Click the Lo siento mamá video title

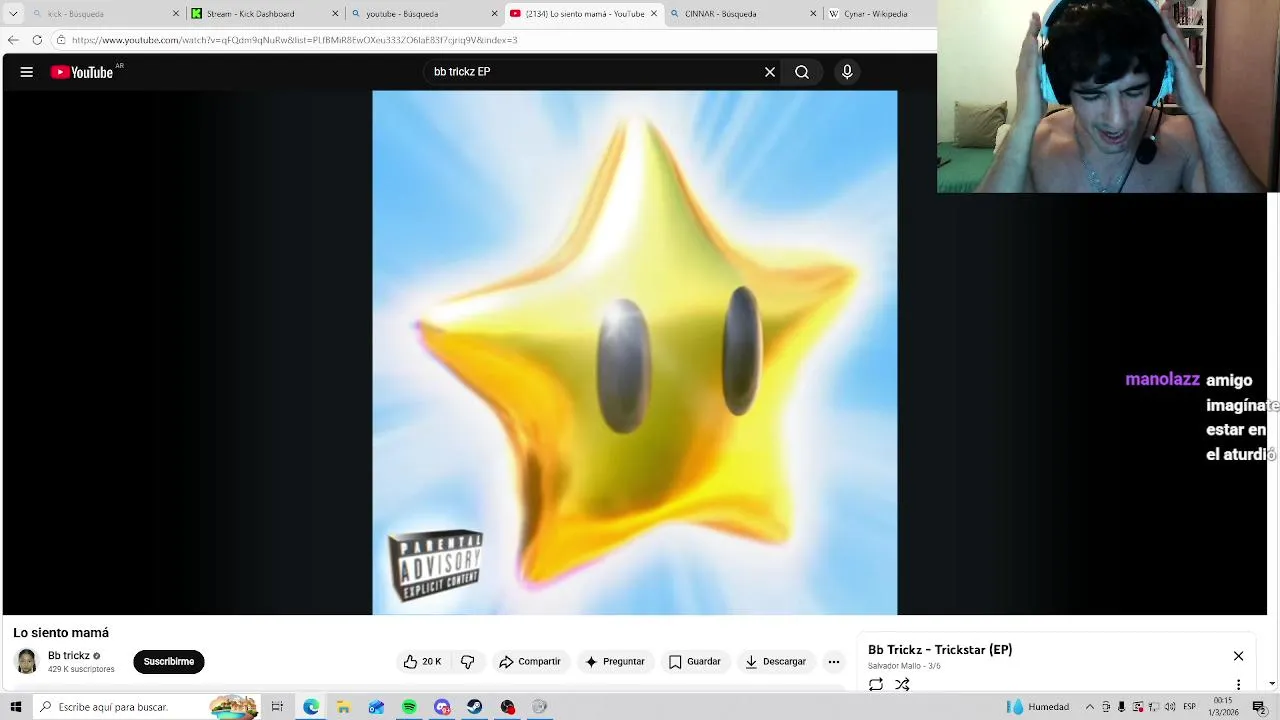pos(61,633)
